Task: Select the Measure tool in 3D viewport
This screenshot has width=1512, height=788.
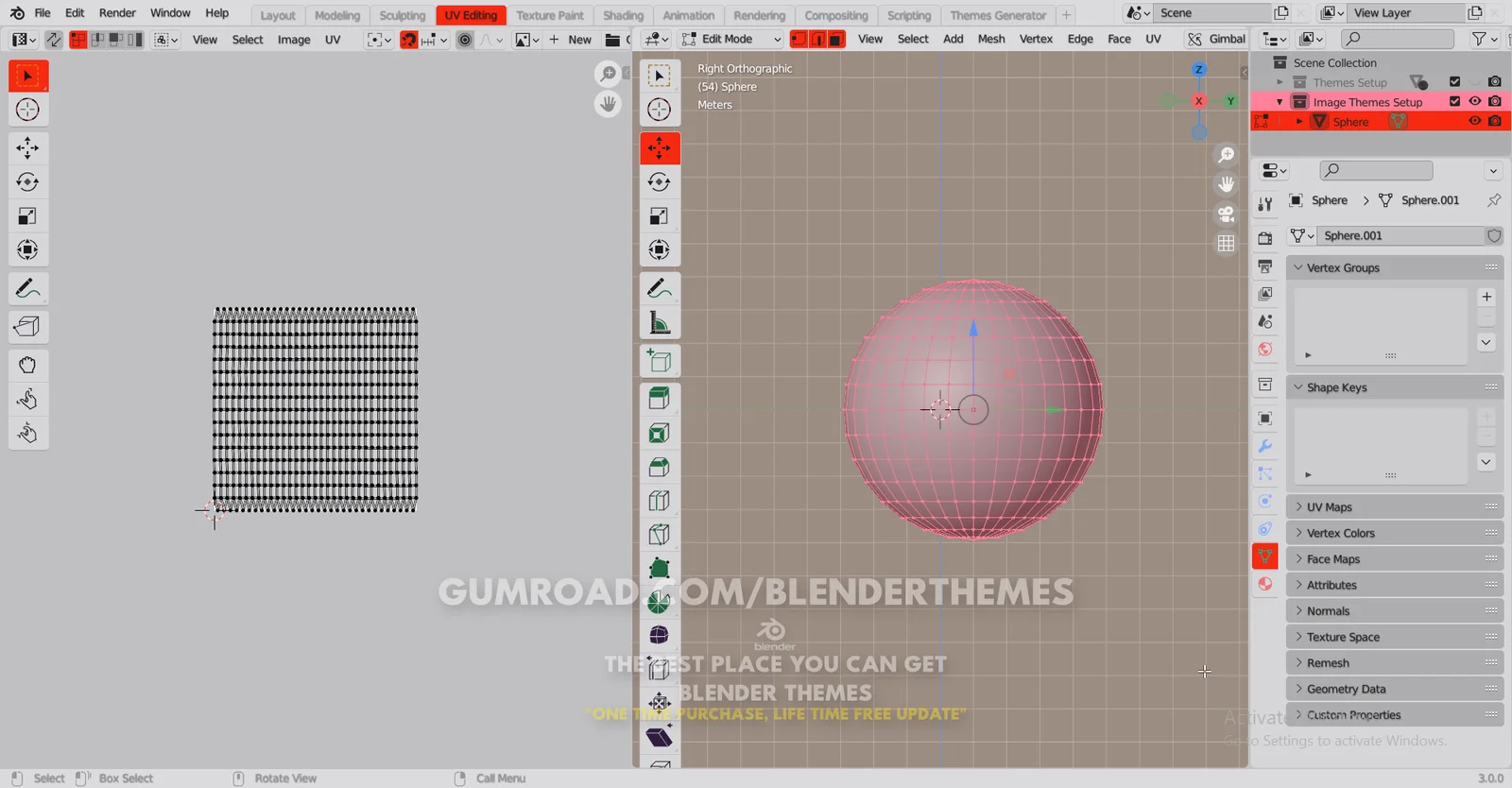Action: click(660, 323)
